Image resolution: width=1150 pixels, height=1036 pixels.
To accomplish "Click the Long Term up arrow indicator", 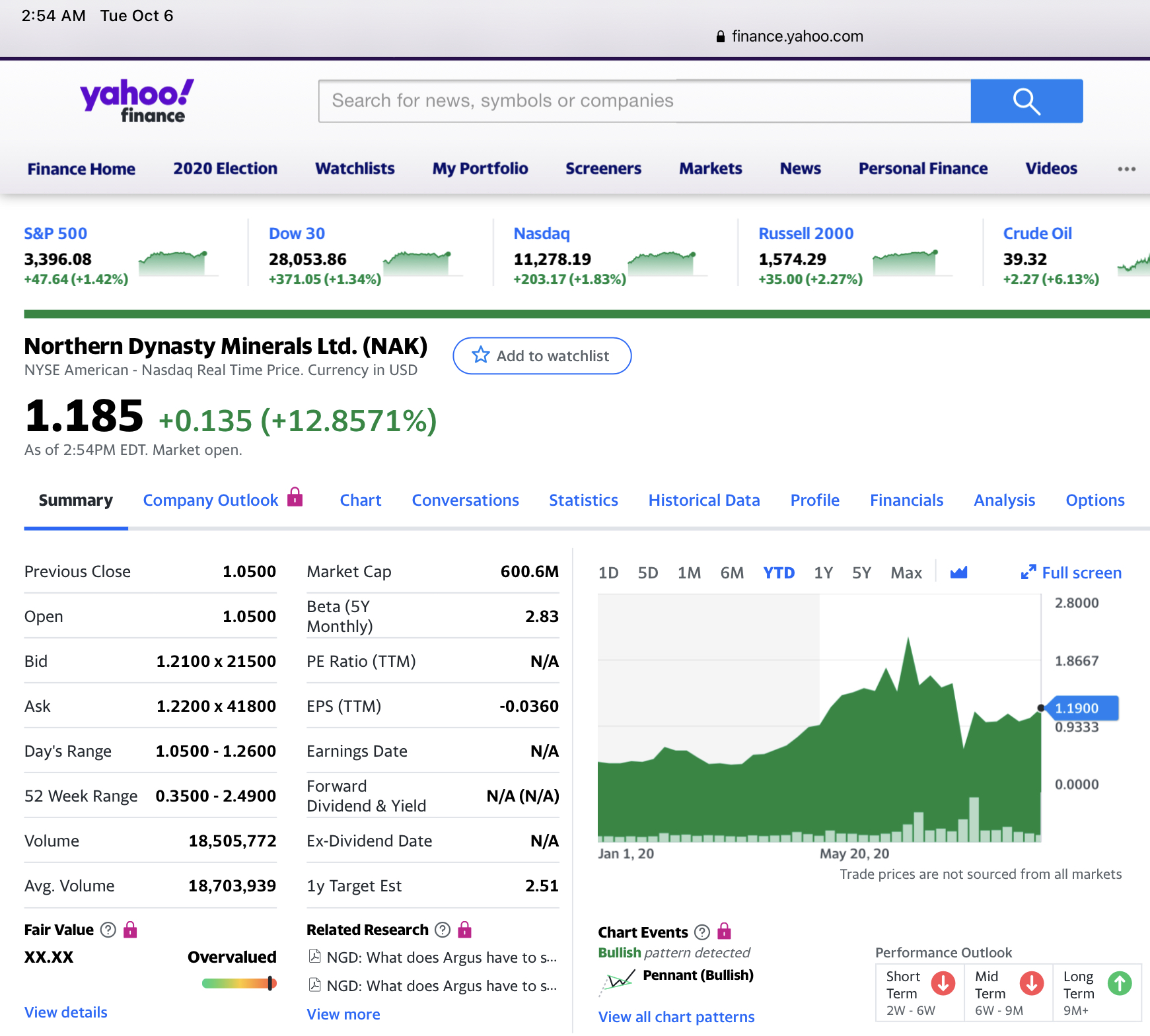I will click(x=1120, y=983).
